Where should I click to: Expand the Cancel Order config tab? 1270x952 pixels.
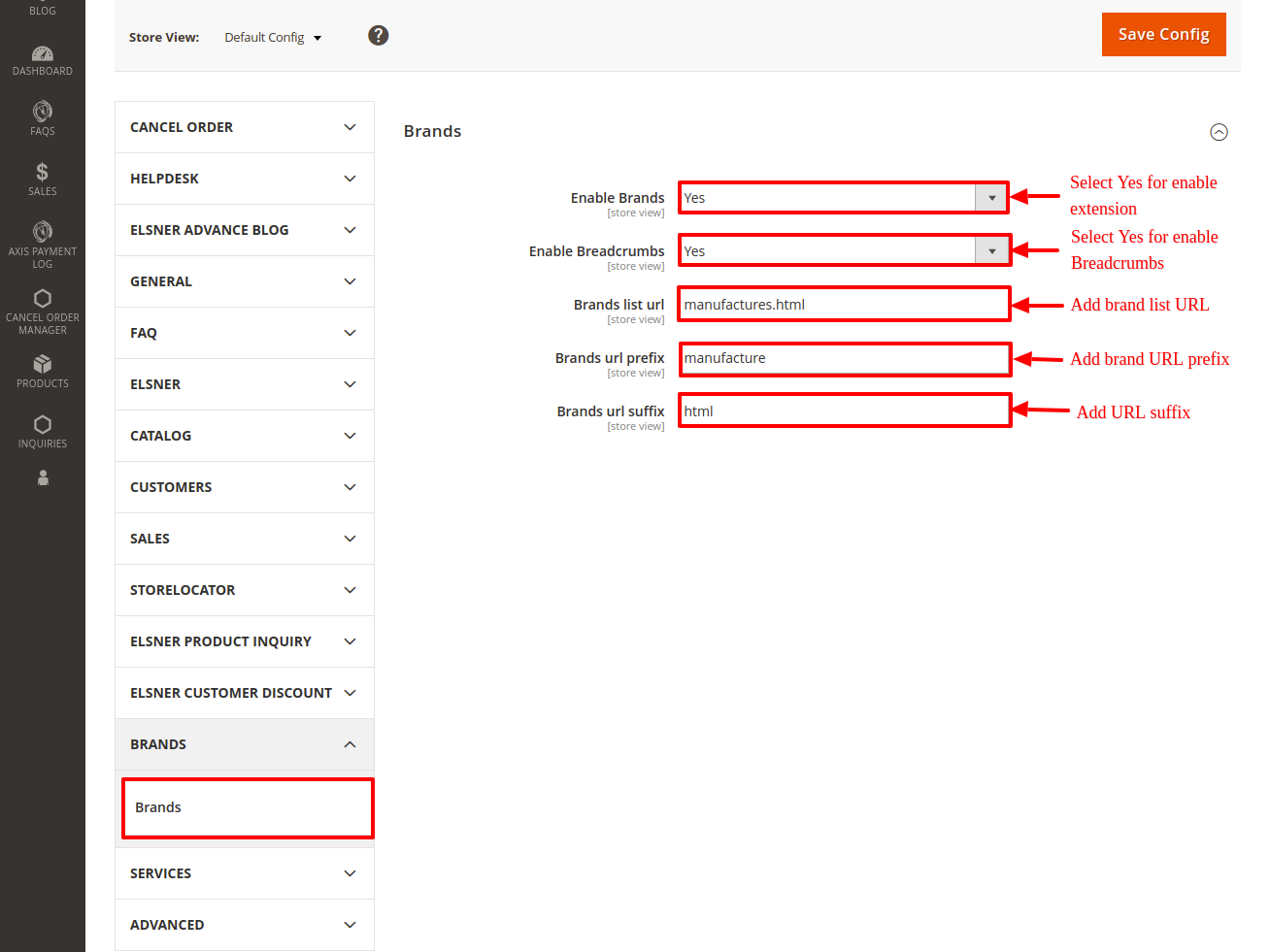[x=244, y=127]
